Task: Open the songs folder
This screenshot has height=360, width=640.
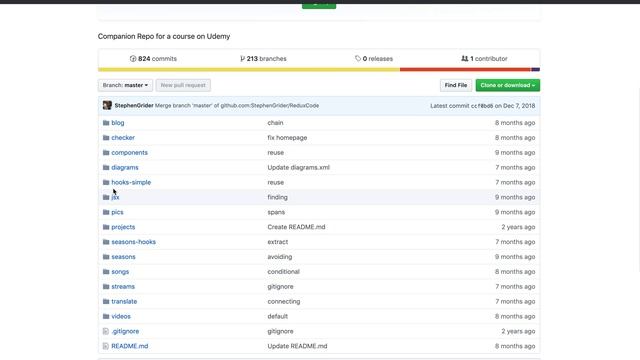Action: tap(120, 272)
